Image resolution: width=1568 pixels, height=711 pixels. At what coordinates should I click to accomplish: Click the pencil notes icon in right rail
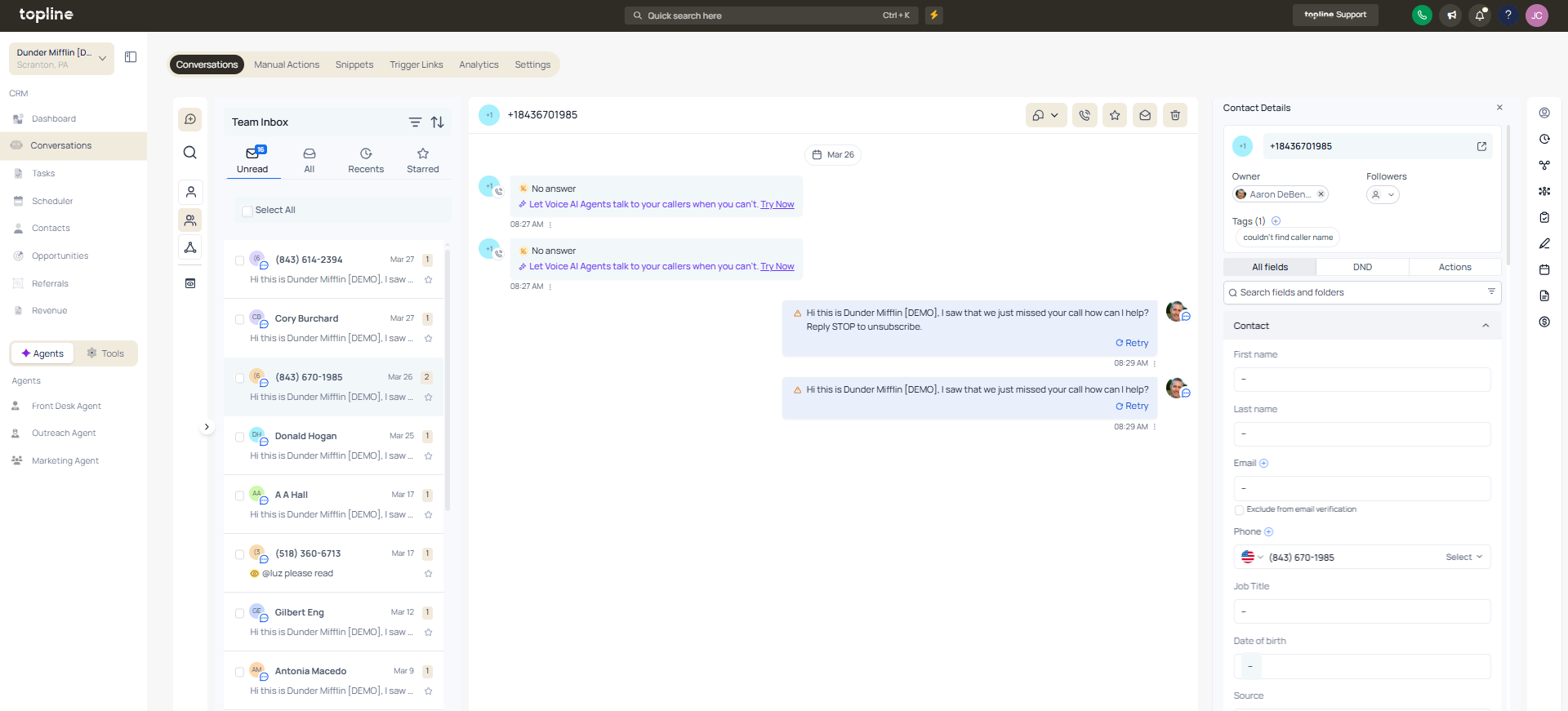pyautogui.click(x=1544, y=243)
